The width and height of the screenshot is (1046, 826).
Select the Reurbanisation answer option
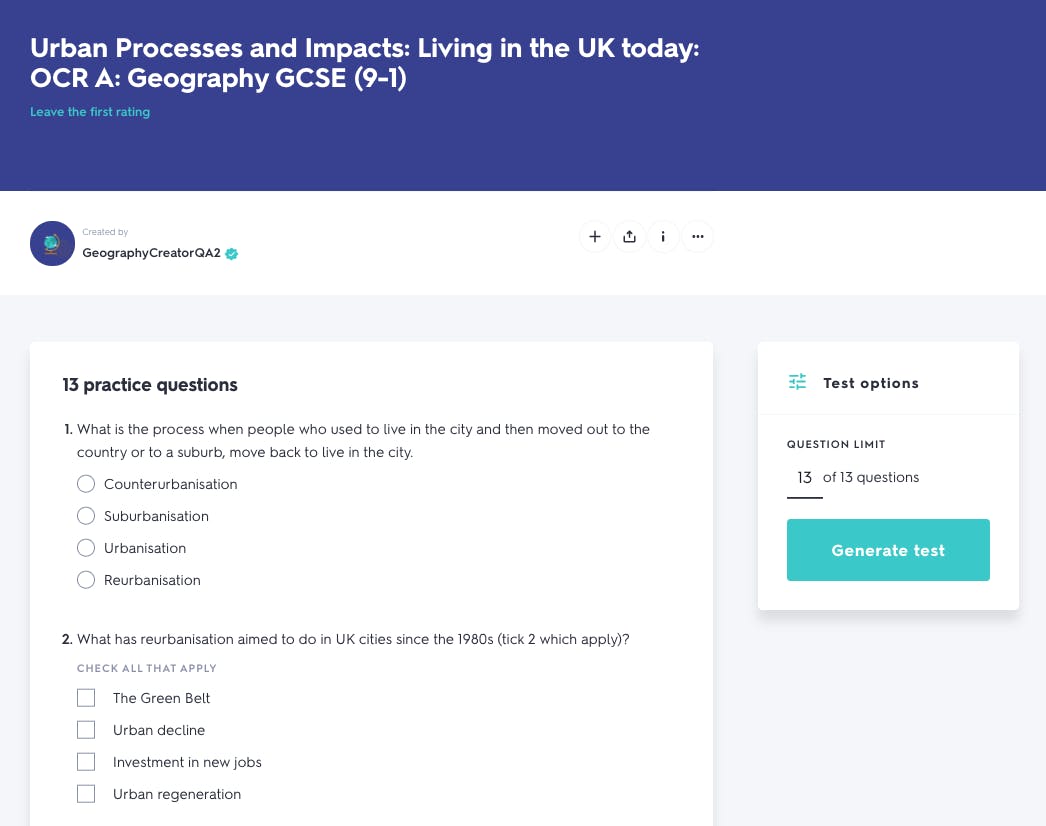[x=86, y=579]
